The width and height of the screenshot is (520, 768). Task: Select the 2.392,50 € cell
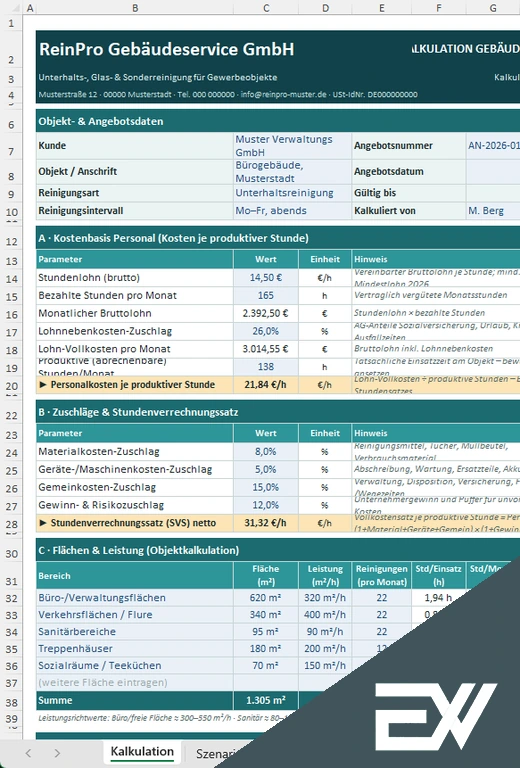[266, 313]
